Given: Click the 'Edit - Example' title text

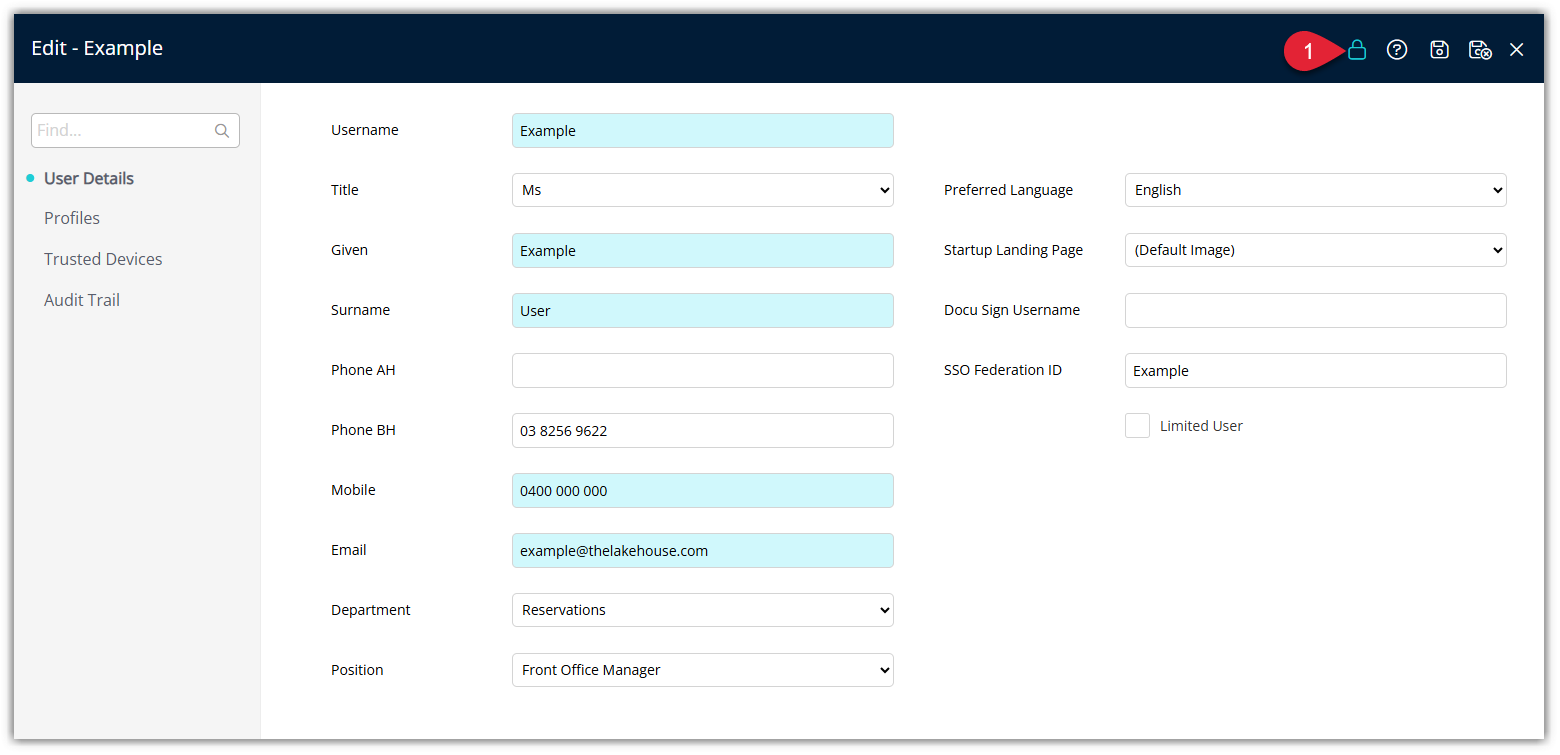Looking at the screenshot, I should tap(97, 48).
